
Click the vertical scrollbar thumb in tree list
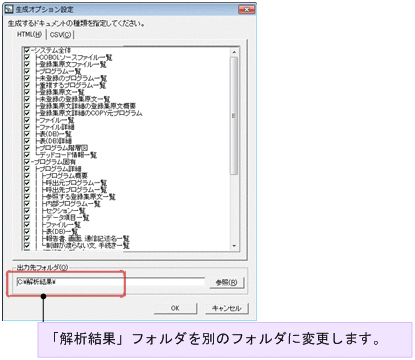pos(234,116)
